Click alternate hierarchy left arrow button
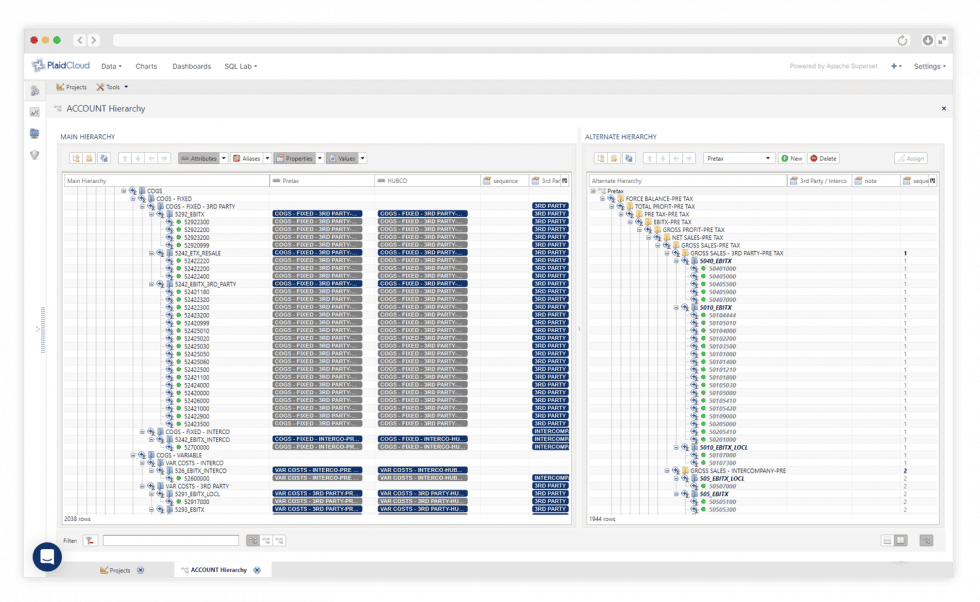 click(676, 159)
